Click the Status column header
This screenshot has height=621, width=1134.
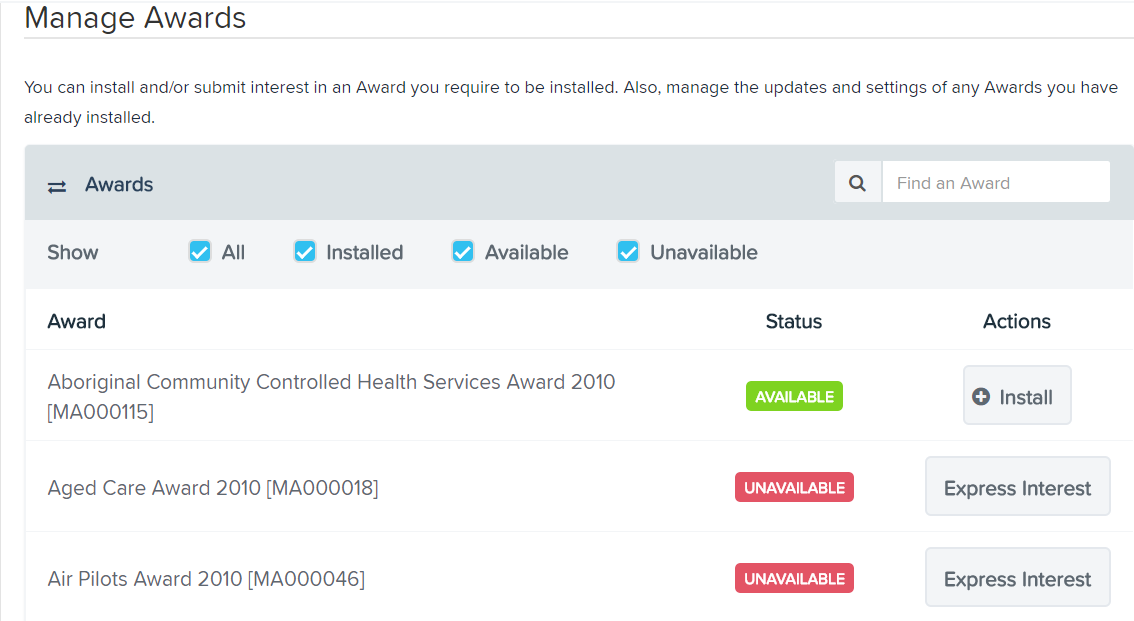tap(793, 321)
